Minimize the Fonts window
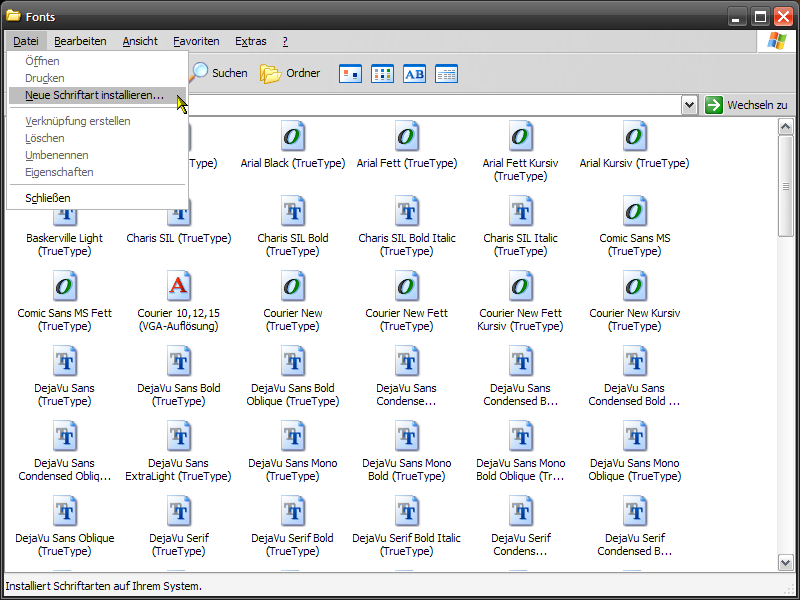This screenshot has height=600, width=800. 736,17
